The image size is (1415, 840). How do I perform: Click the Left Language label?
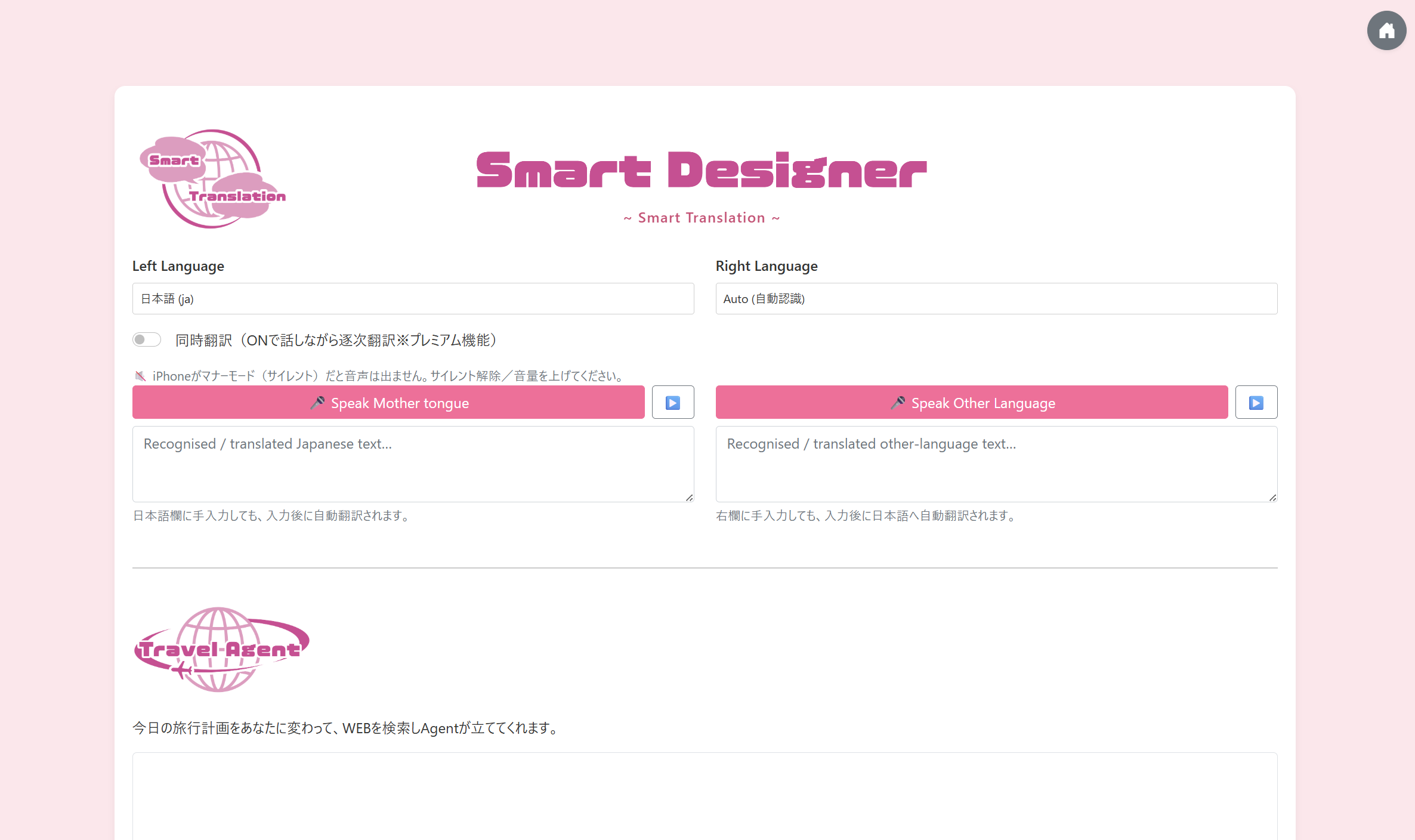click(x=178, y=266)
